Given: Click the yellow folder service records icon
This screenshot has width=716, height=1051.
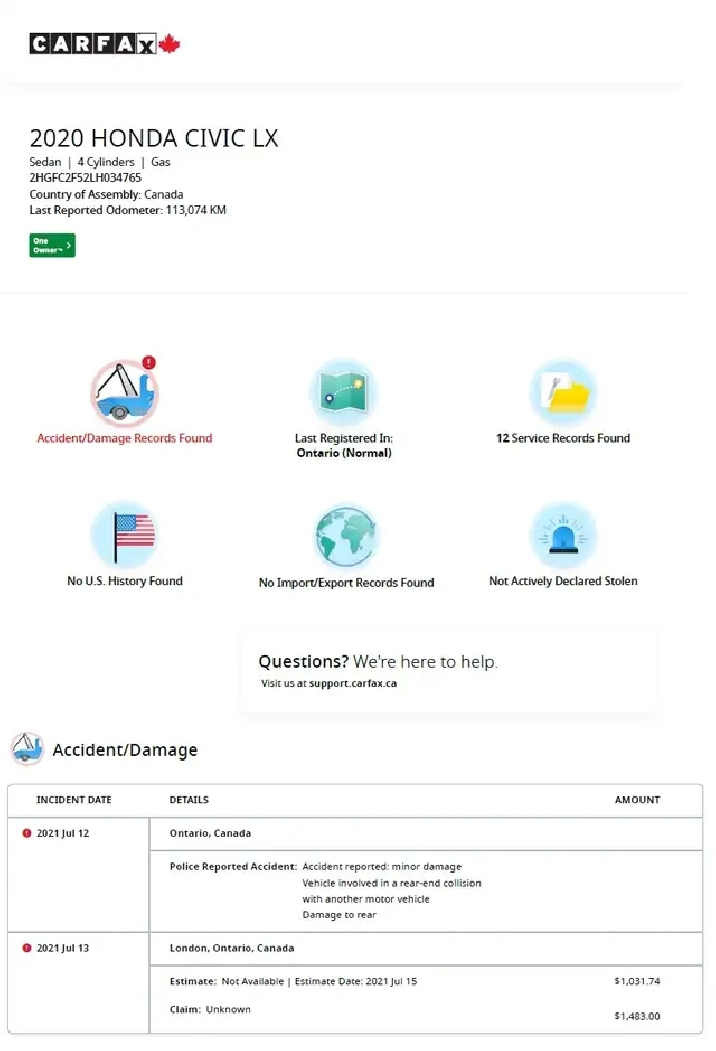Looking at the screenshot, I should [563, 393].
